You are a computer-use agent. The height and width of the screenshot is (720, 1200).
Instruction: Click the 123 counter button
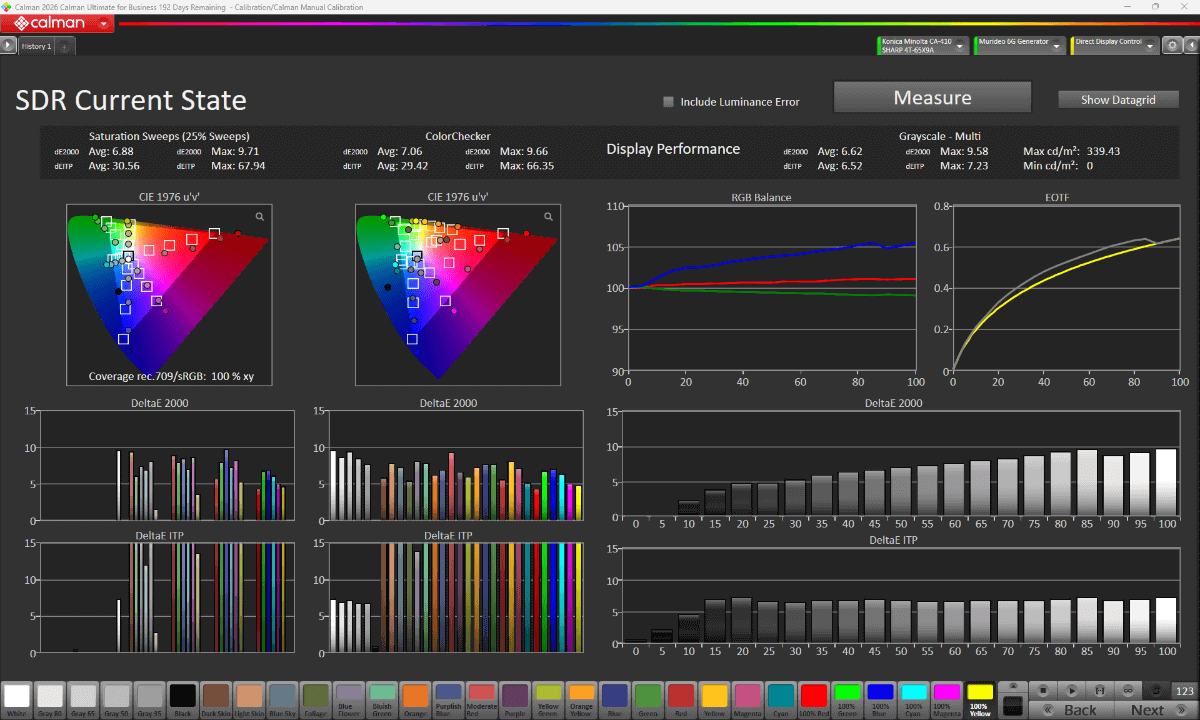tap(1185, 690)
